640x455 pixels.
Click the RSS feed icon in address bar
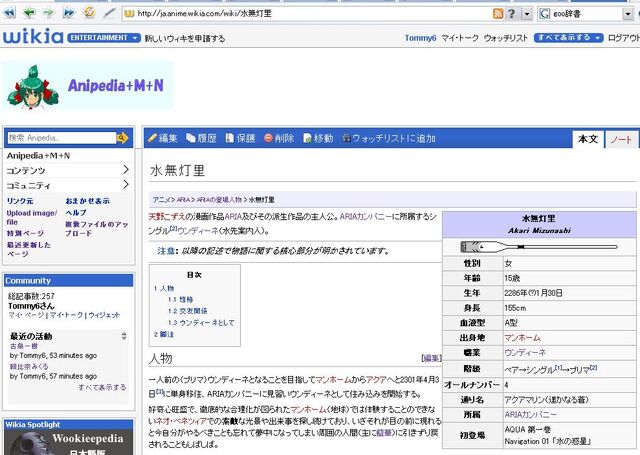point(498,14)
